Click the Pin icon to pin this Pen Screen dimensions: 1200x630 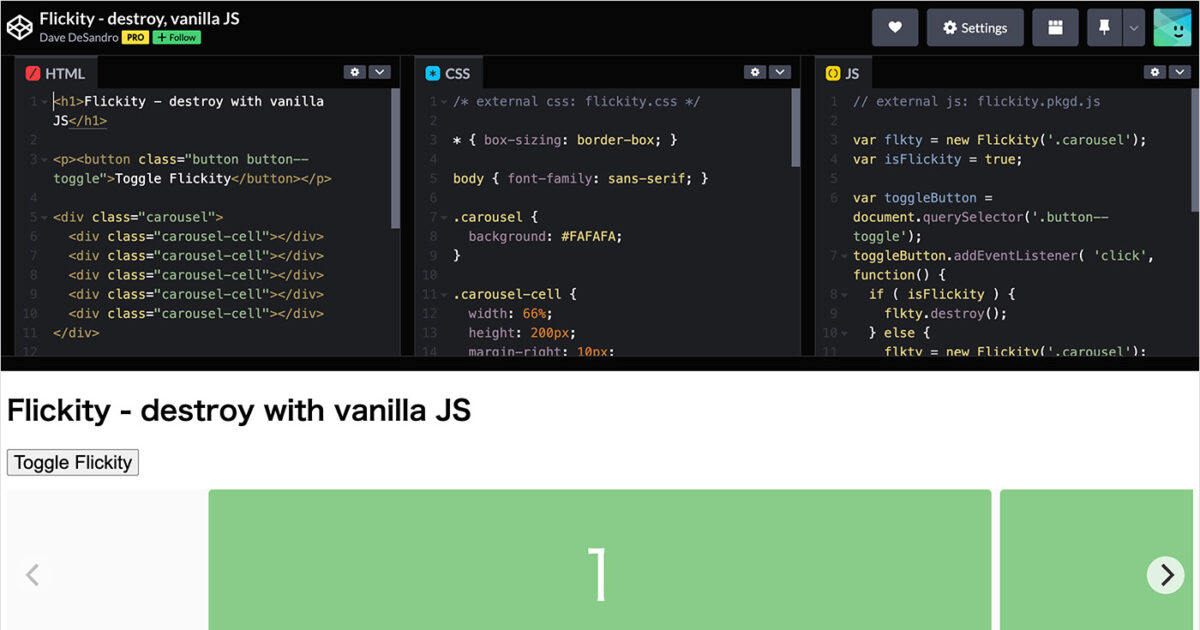tap(1106, 27)
